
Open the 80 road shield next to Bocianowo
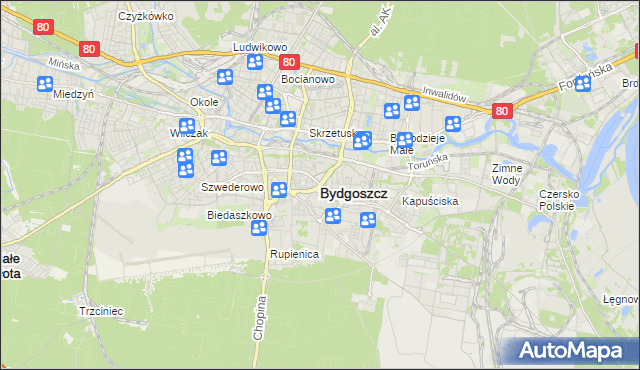pos(289,62)
